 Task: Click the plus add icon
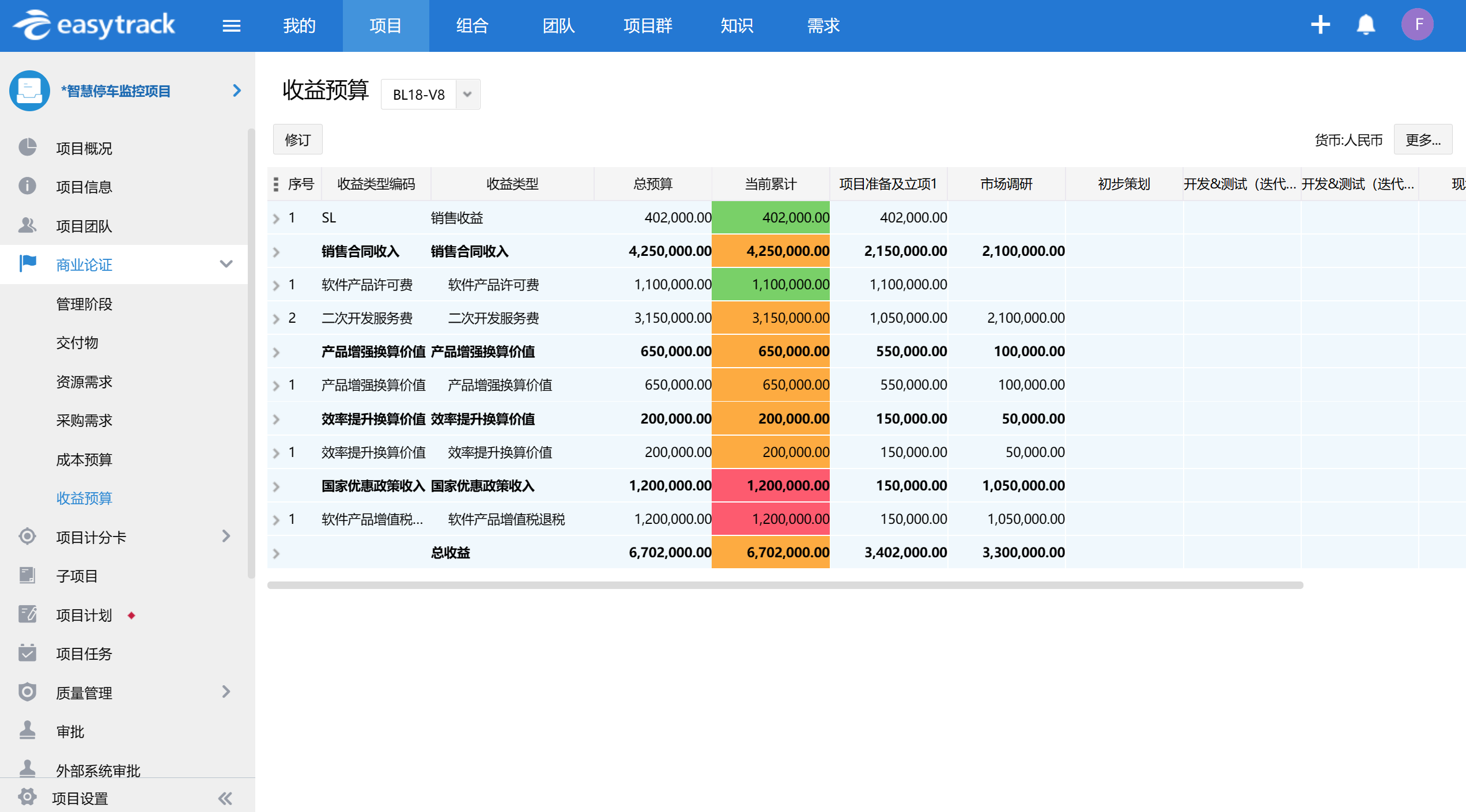coord(1320,25)
